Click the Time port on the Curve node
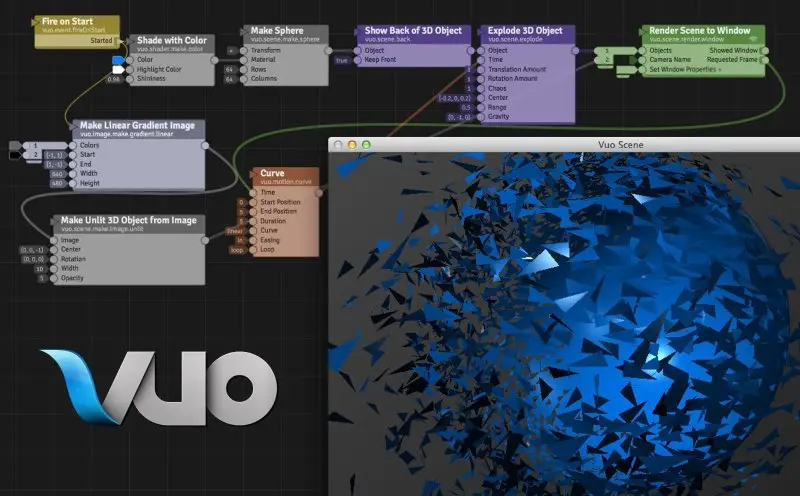Viewport: 800px width, 496px height. 253,192
